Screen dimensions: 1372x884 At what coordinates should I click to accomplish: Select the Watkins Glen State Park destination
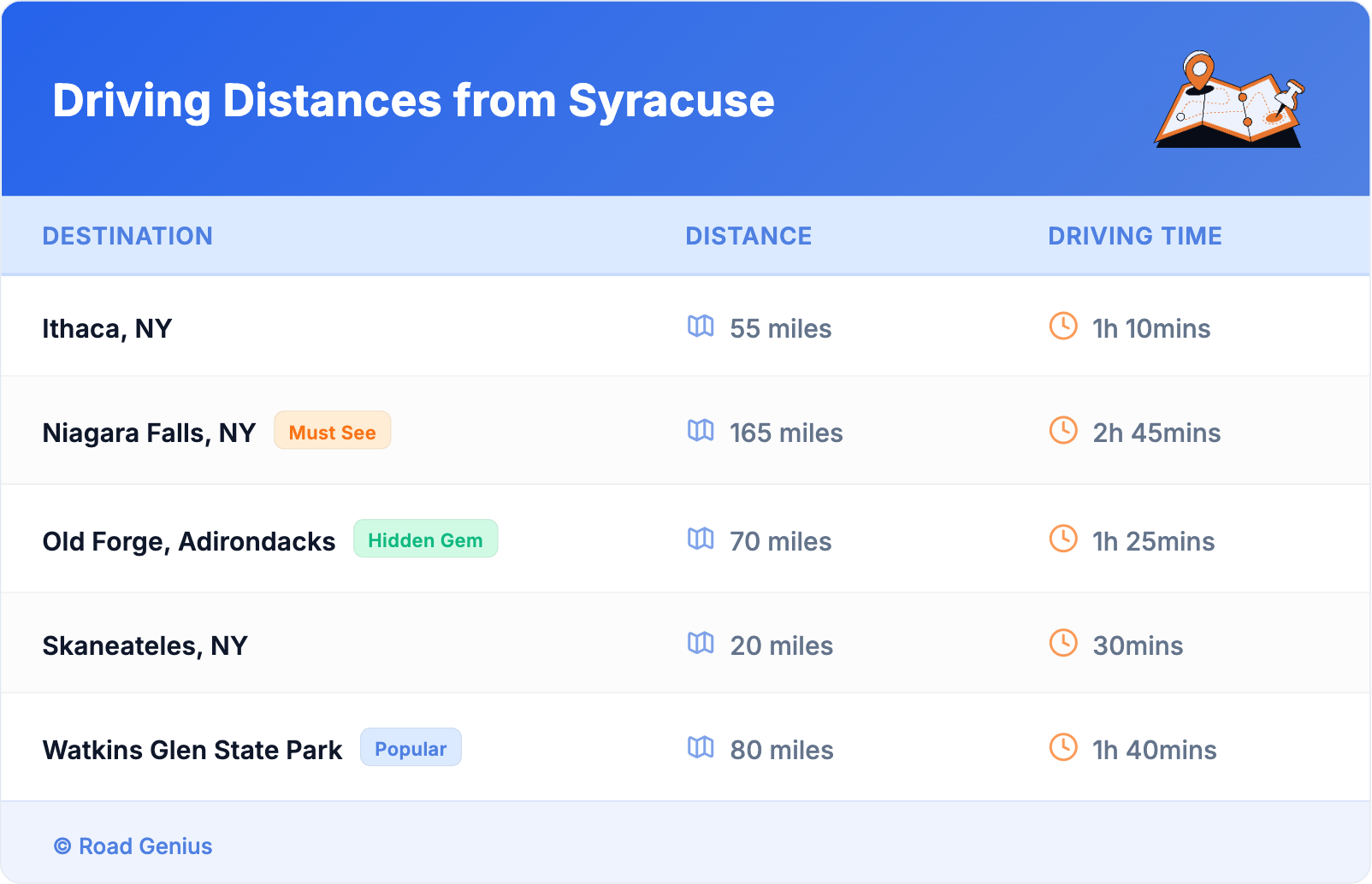click(192, 751)
